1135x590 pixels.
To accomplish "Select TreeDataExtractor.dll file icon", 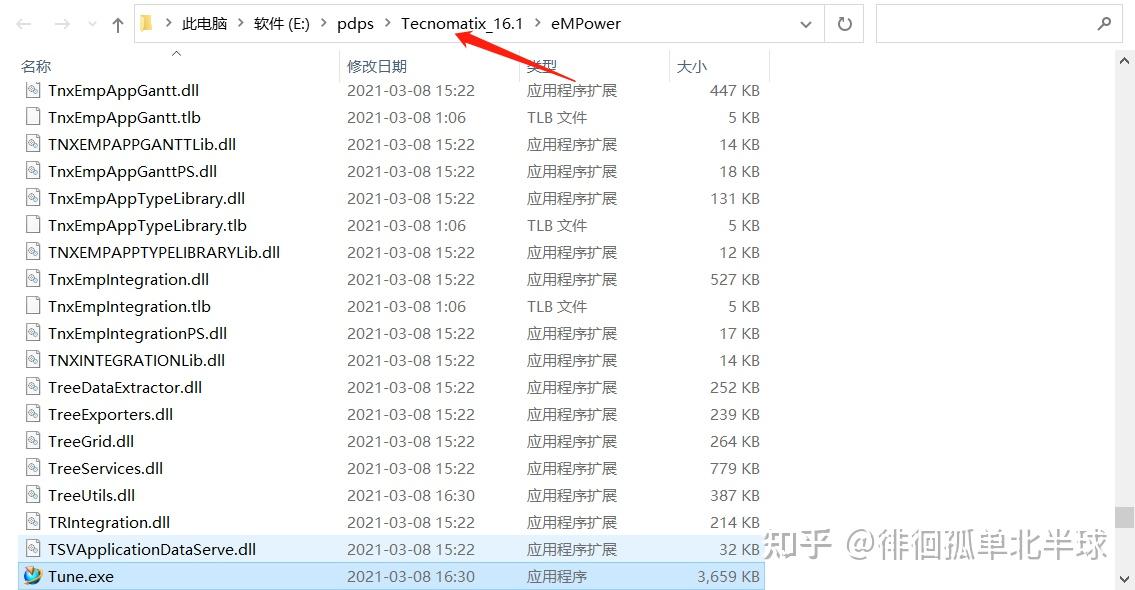I will [x=33, y=387].
